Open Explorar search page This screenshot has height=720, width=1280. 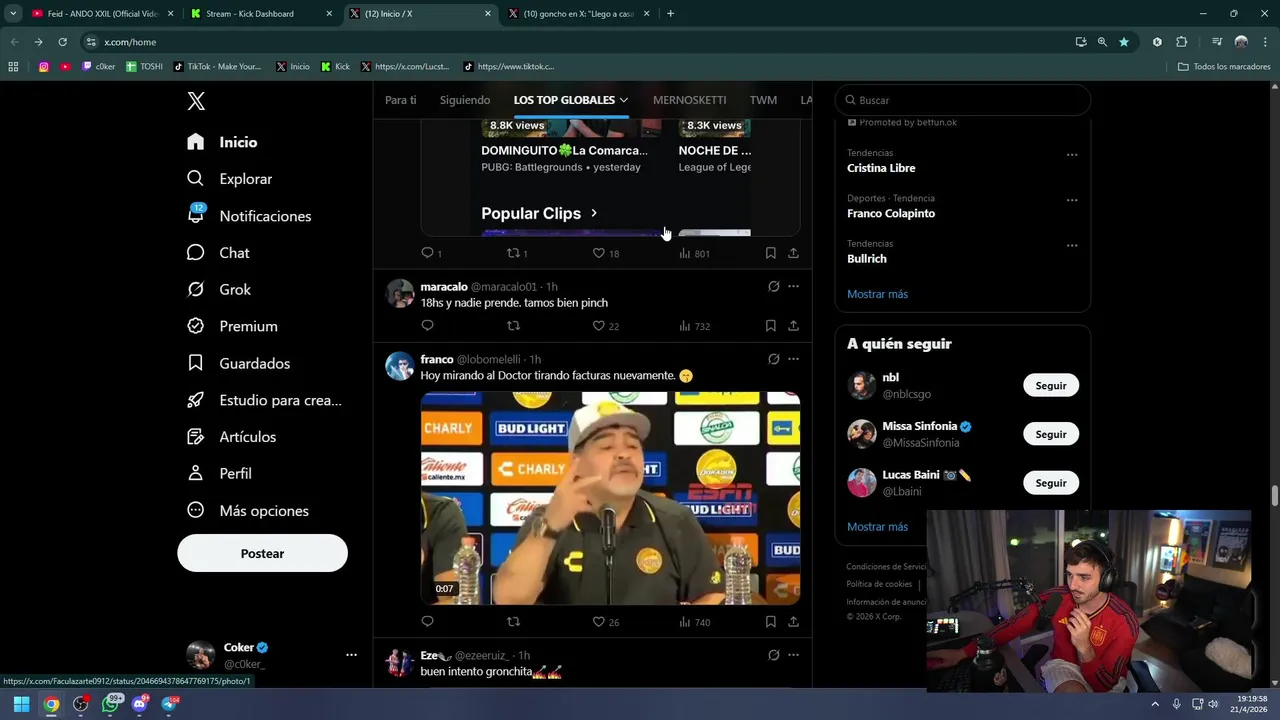(x=229, y=179)
